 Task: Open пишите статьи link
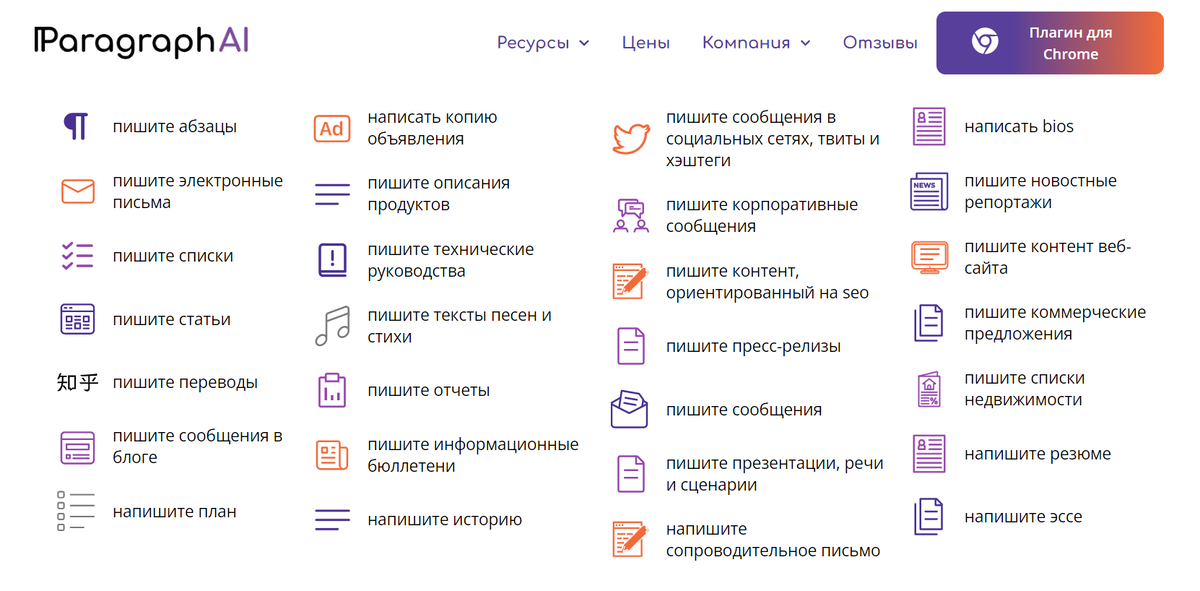(x=172, y=320)
